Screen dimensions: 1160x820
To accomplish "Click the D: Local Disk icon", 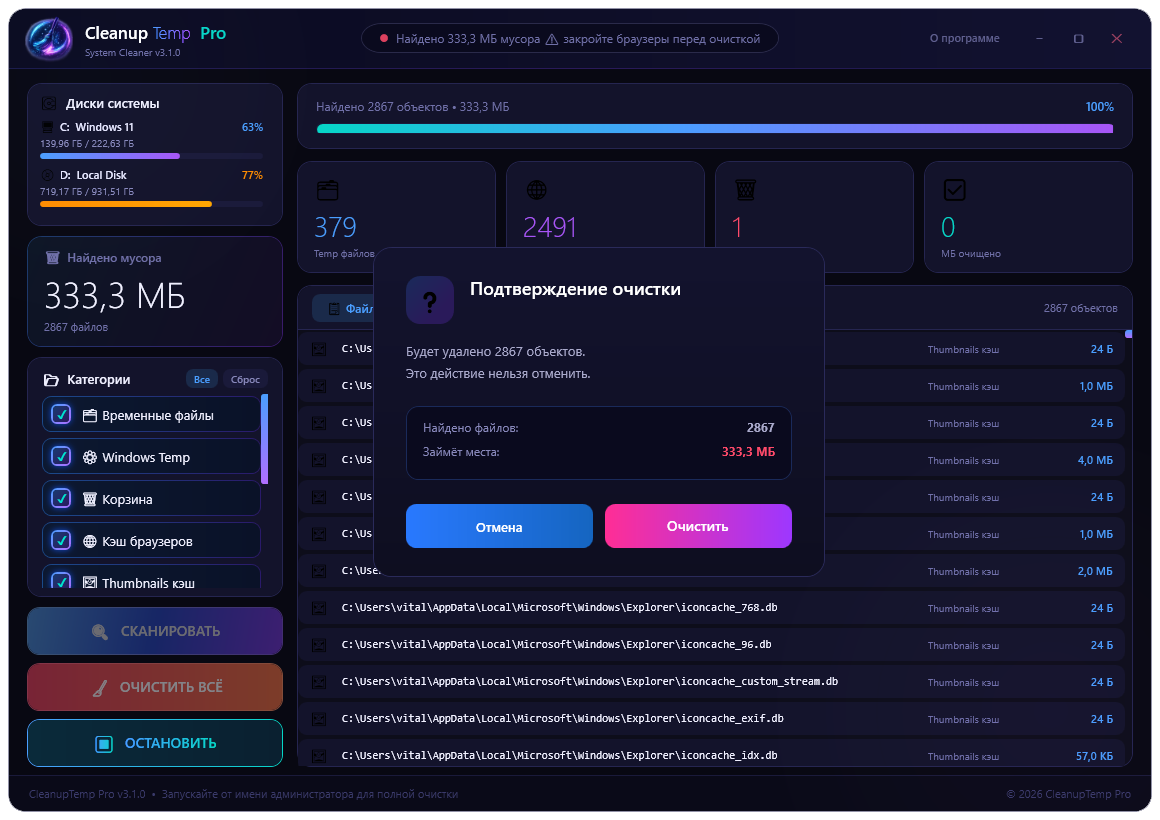I will pos(47,175).
